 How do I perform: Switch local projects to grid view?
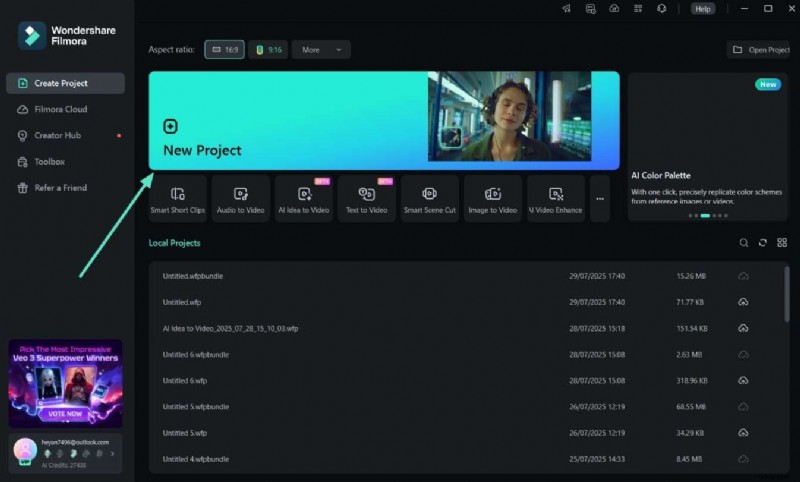[782, 243]
